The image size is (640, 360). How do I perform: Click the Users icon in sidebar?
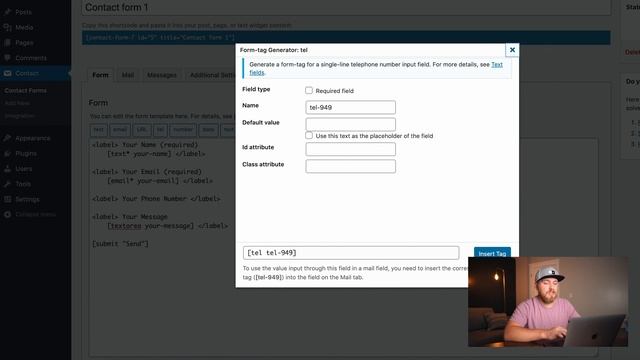tap(7, 169)
